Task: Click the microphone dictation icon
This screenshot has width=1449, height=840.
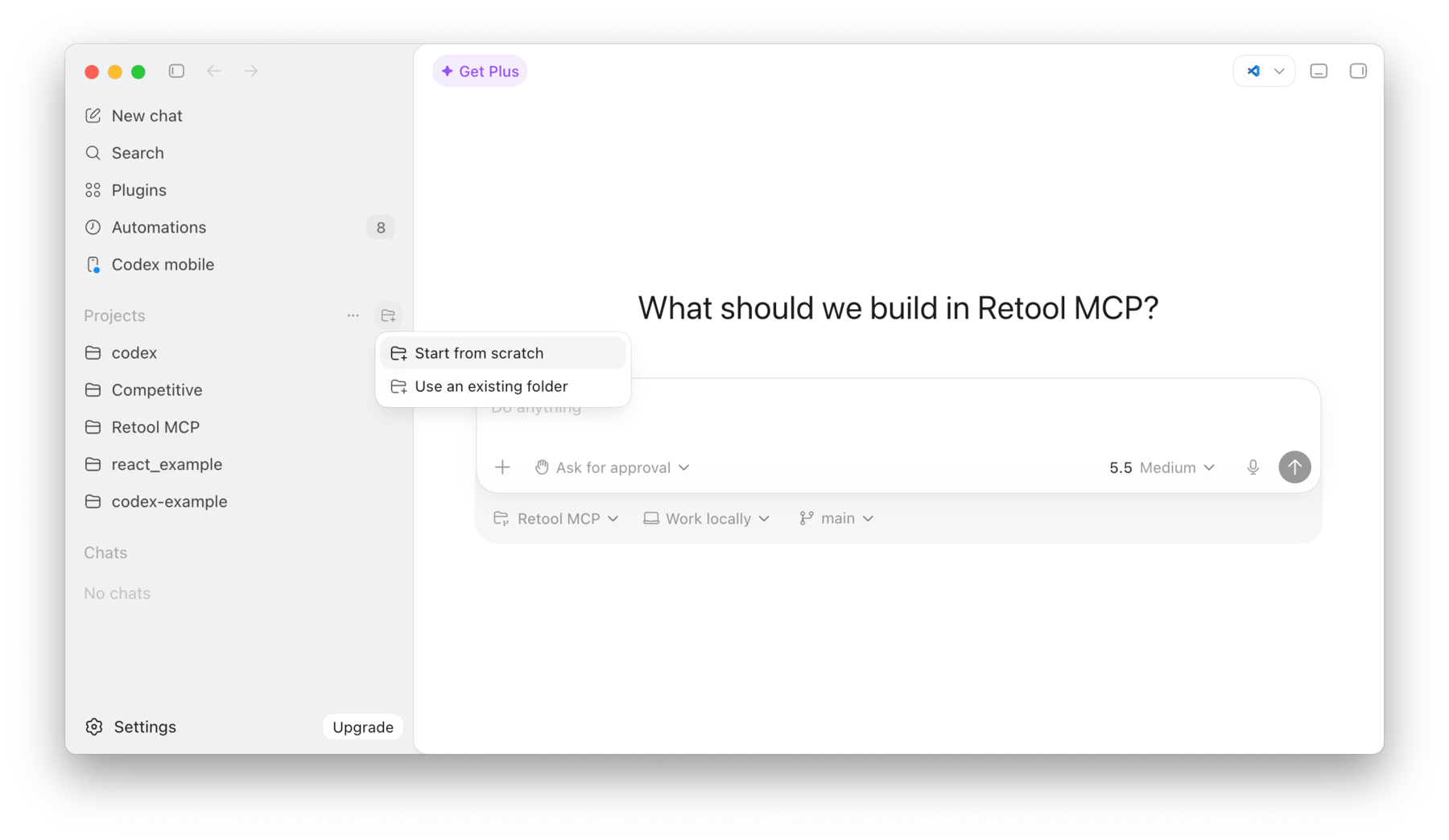Action: point(1253,467)
